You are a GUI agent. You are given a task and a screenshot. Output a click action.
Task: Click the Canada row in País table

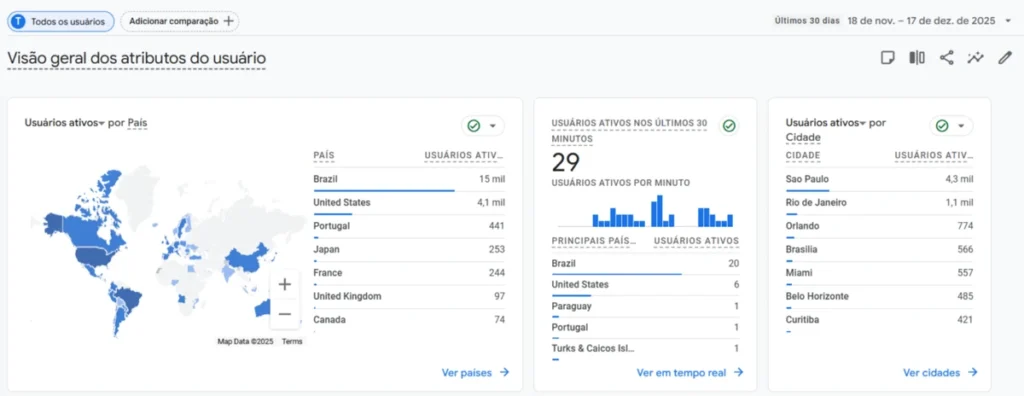[409, 321]
